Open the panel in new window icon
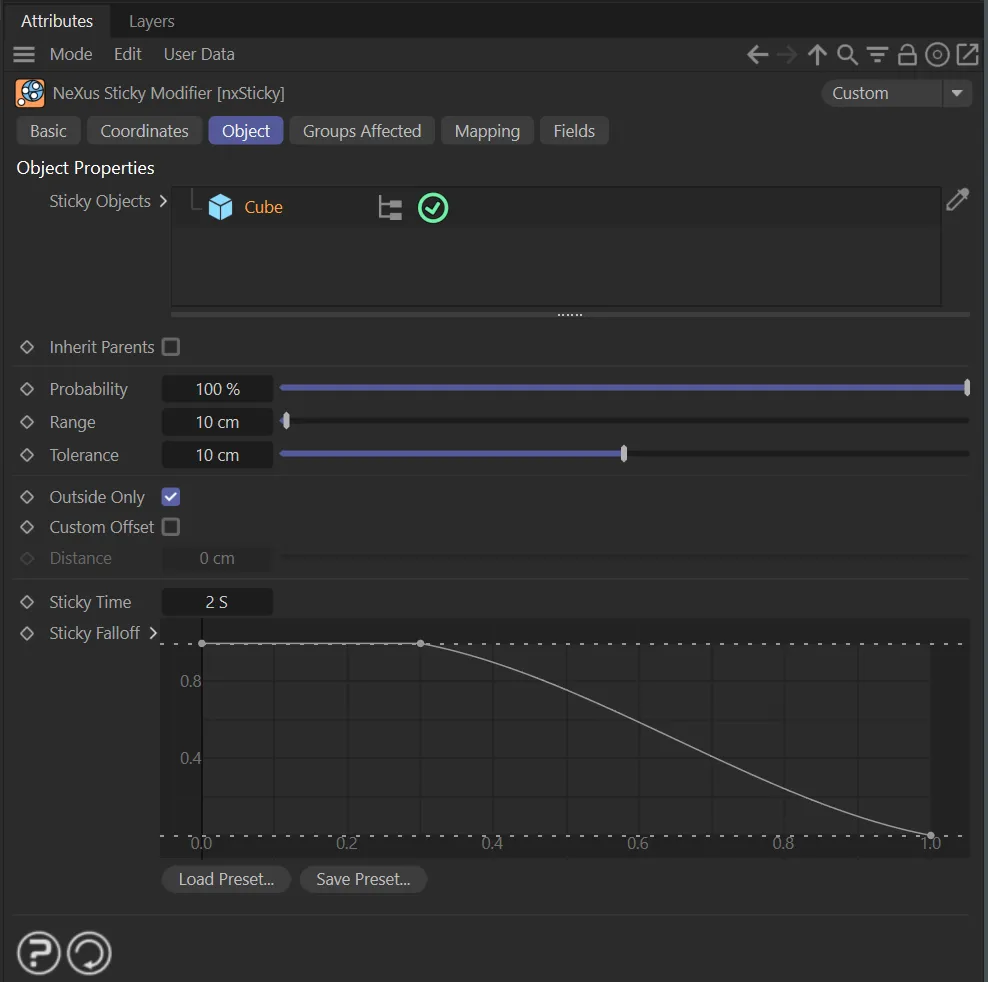Image resolution: width=988 pixels, height=982 pixels. (x=967, y=55)
